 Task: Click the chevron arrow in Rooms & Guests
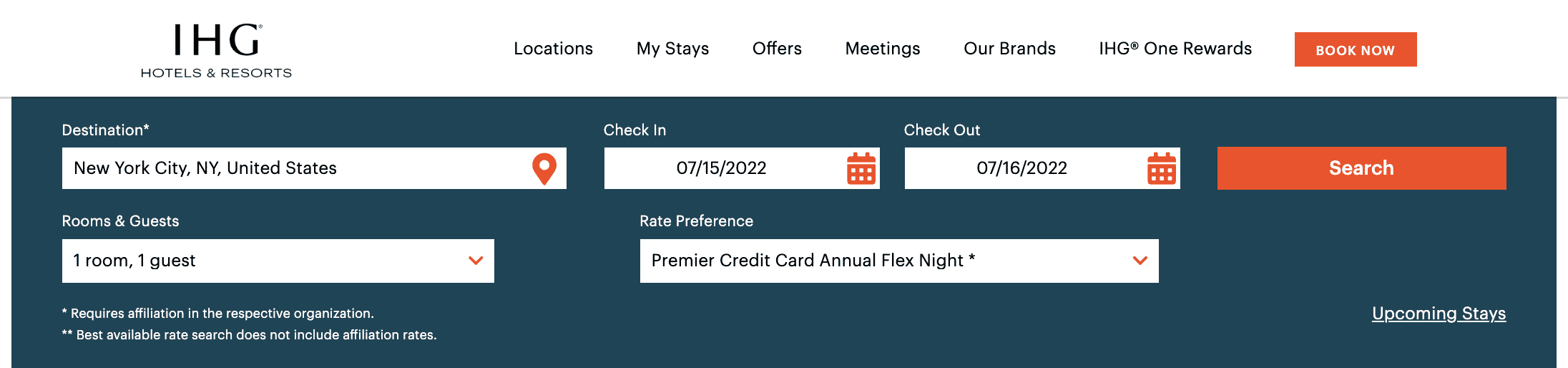point(476,261)
